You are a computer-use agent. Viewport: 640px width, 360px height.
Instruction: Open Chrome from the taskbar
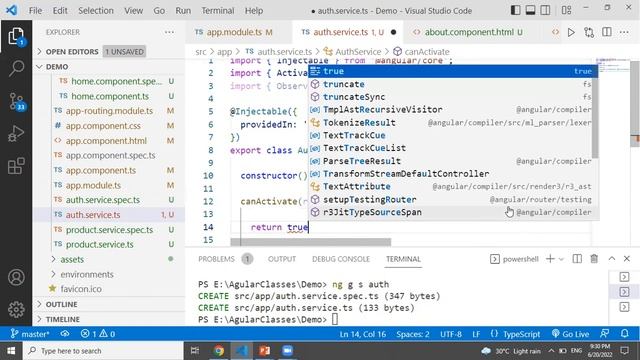219,351
